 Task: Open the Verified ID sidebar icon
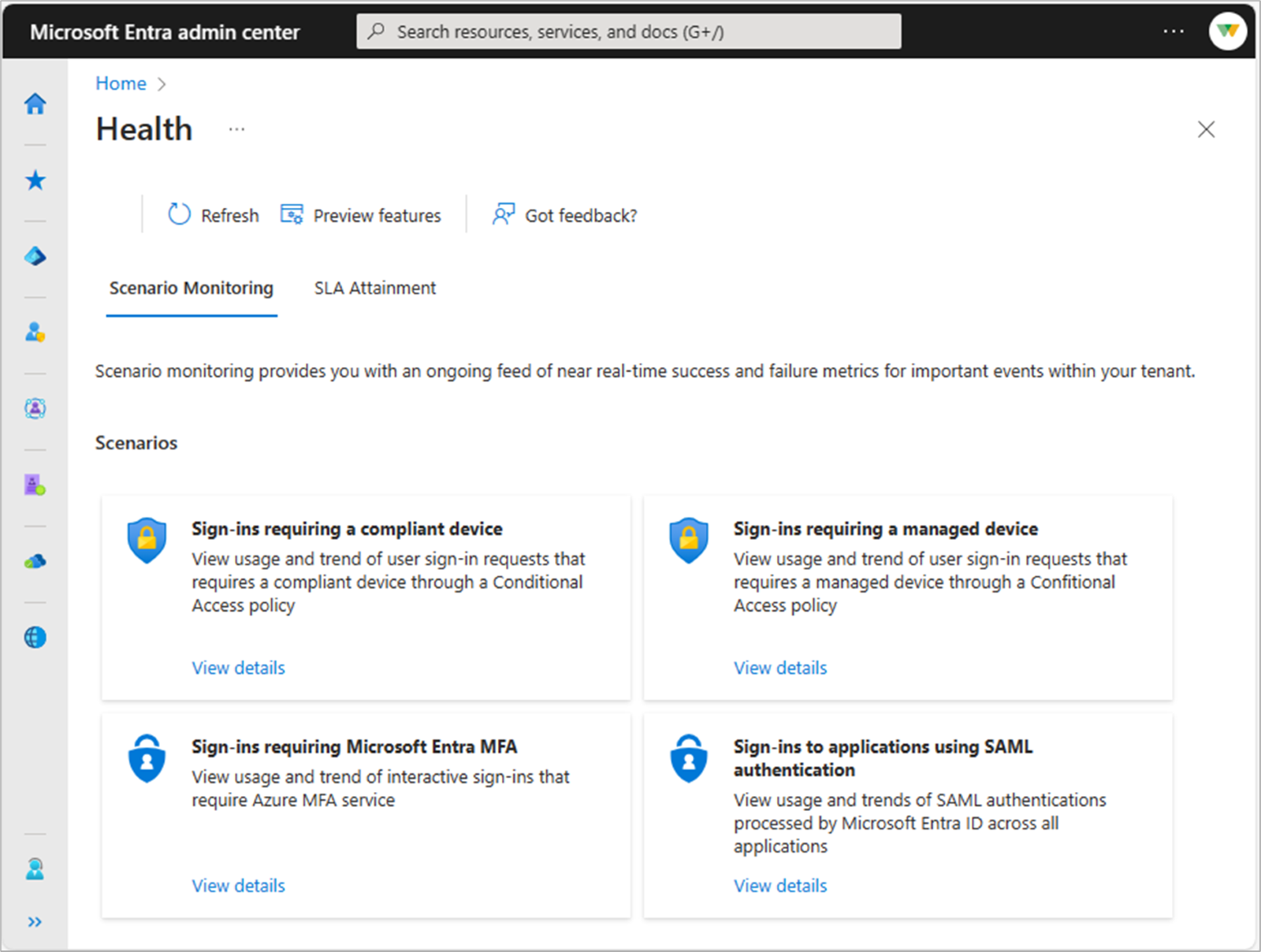(35, 484)
